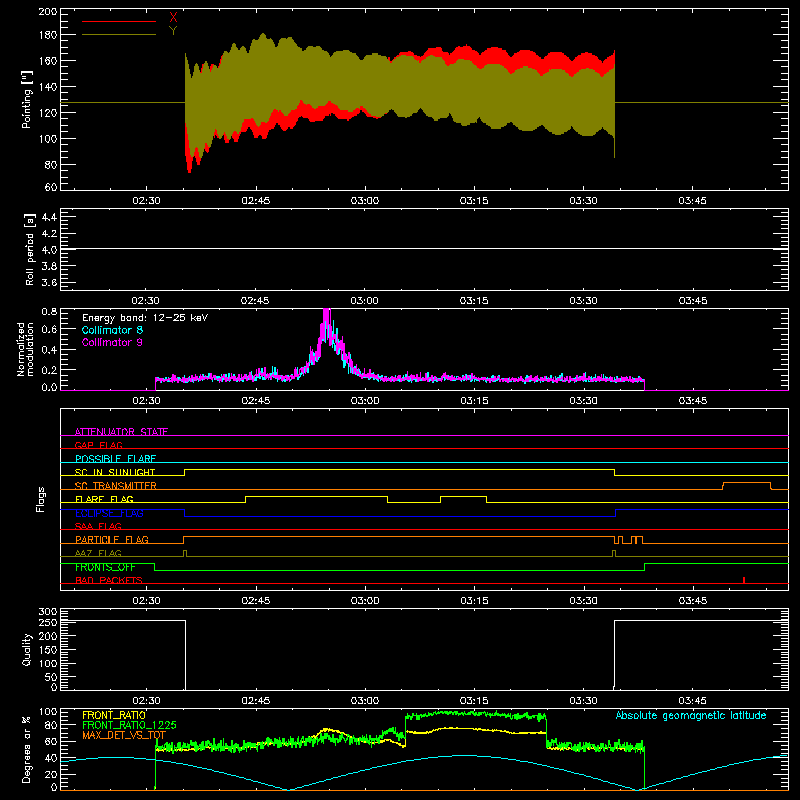Click the 03:30 label under modulation plot

(x=583, y=401)
